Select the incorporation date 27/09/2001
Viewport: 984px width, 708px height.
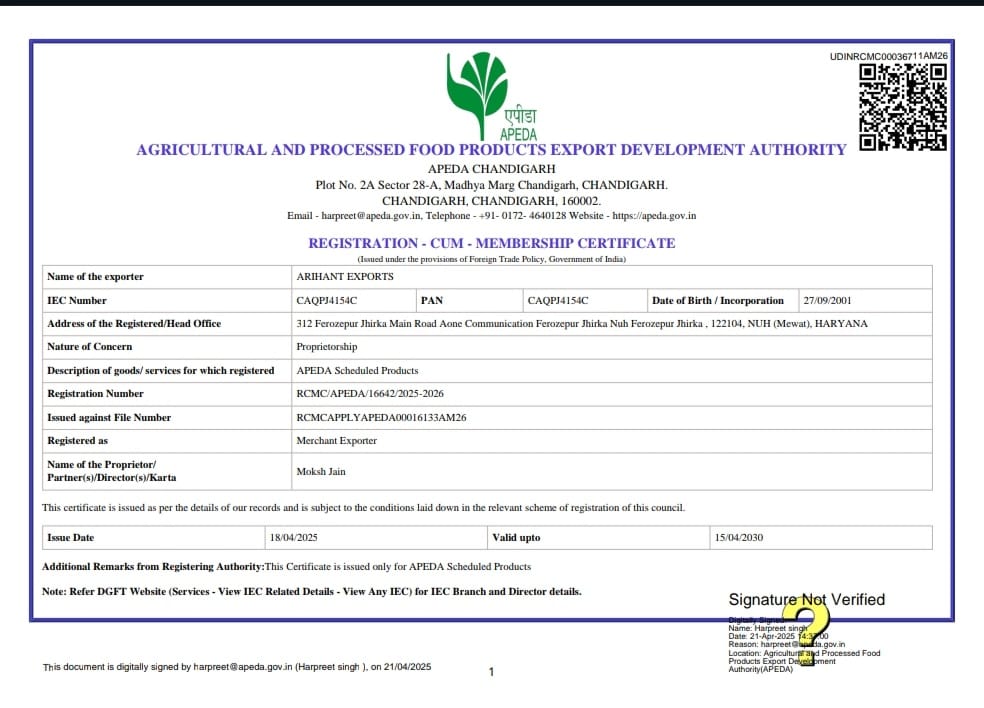click(828, 301)
